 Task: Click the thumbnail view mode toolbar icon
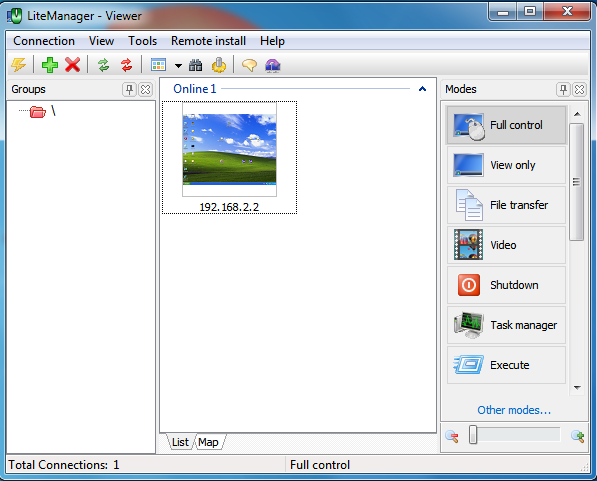click(x=158, y=65)
